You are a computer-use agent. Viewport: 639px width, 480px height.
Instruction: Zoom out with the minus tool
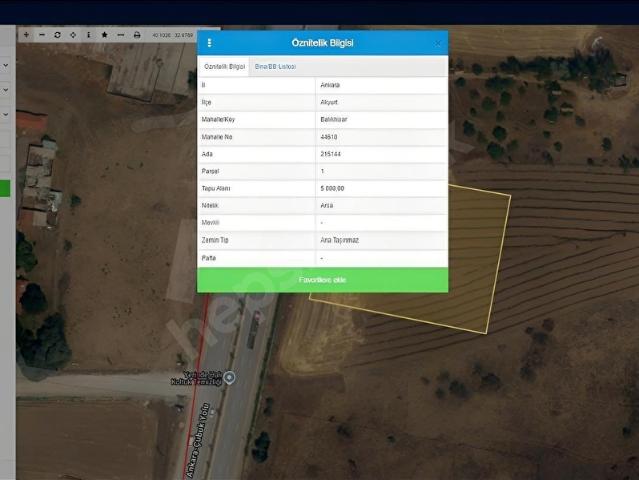tap(42, 35)
